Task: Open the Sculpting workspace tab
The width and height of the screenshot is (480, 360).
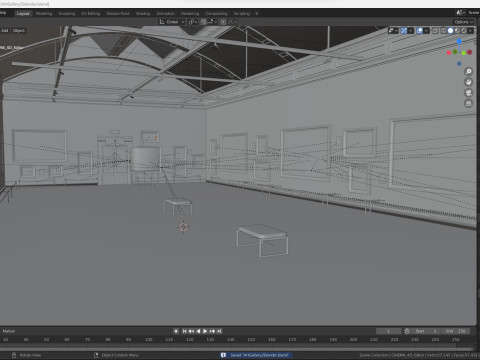Action: click(67, 13)
